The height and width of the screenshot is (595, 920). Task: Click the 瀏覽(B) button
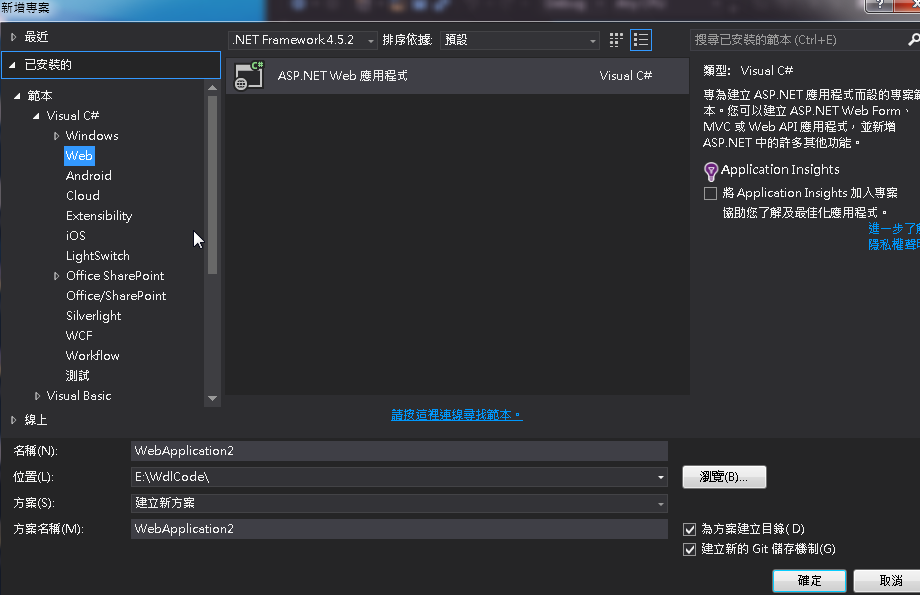pos(724,477)
